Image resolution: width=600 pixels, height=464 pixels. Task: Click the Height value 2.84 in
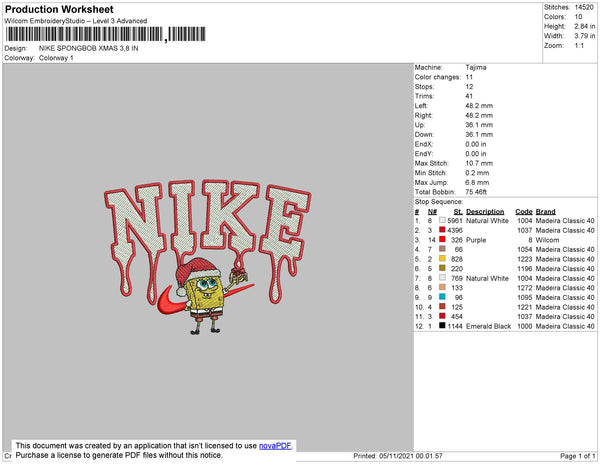[x=585, y=26]
